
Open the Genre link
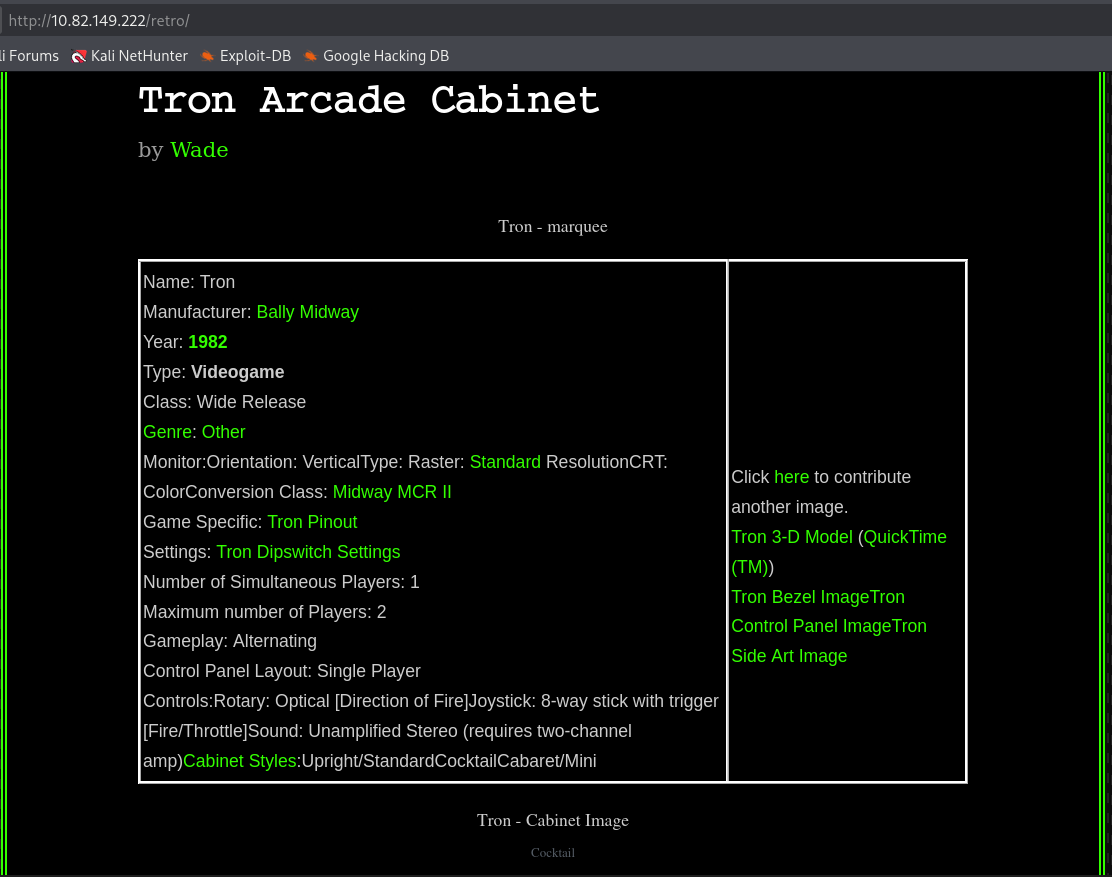(x=168, y=432)
